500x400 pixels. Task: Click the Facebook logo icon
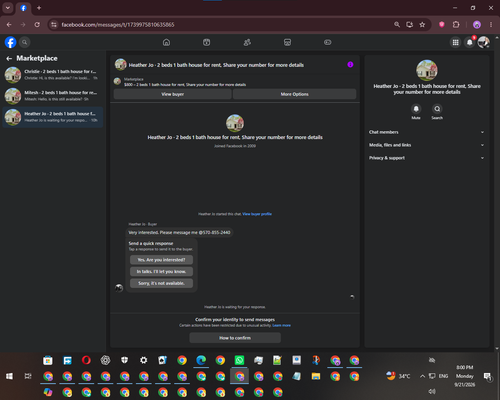click(x=10, y=42)
